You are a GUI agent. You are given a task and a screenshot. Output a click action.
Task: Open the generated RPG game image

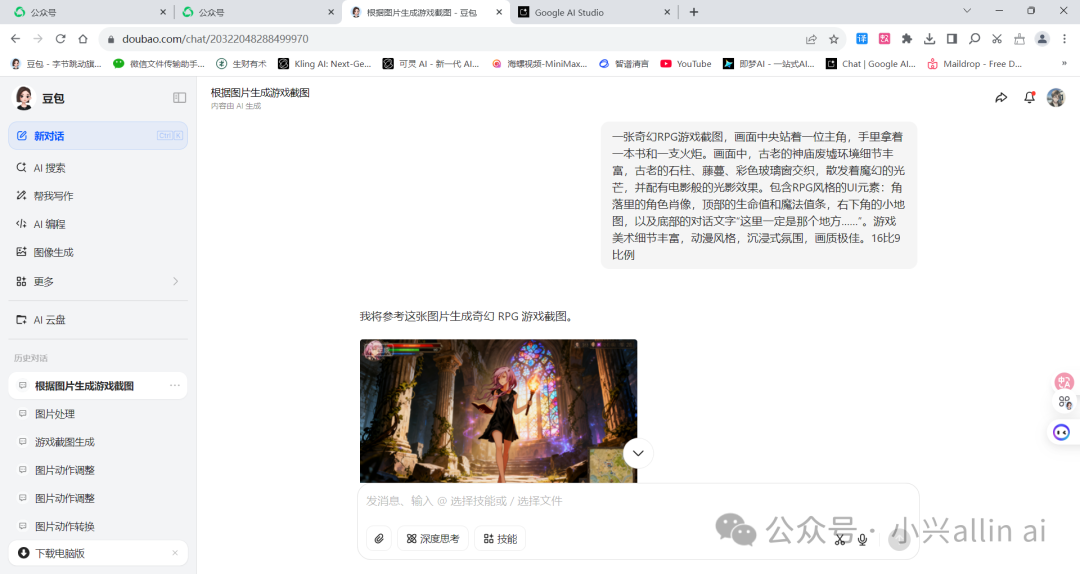point(498,411)
